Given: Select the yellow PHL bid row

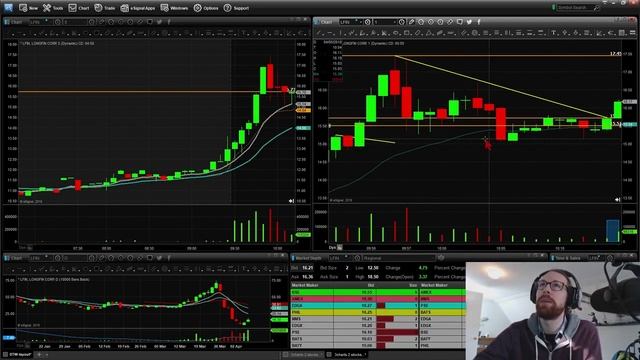Looking at the screenshot, I should [x=355, y=312].
